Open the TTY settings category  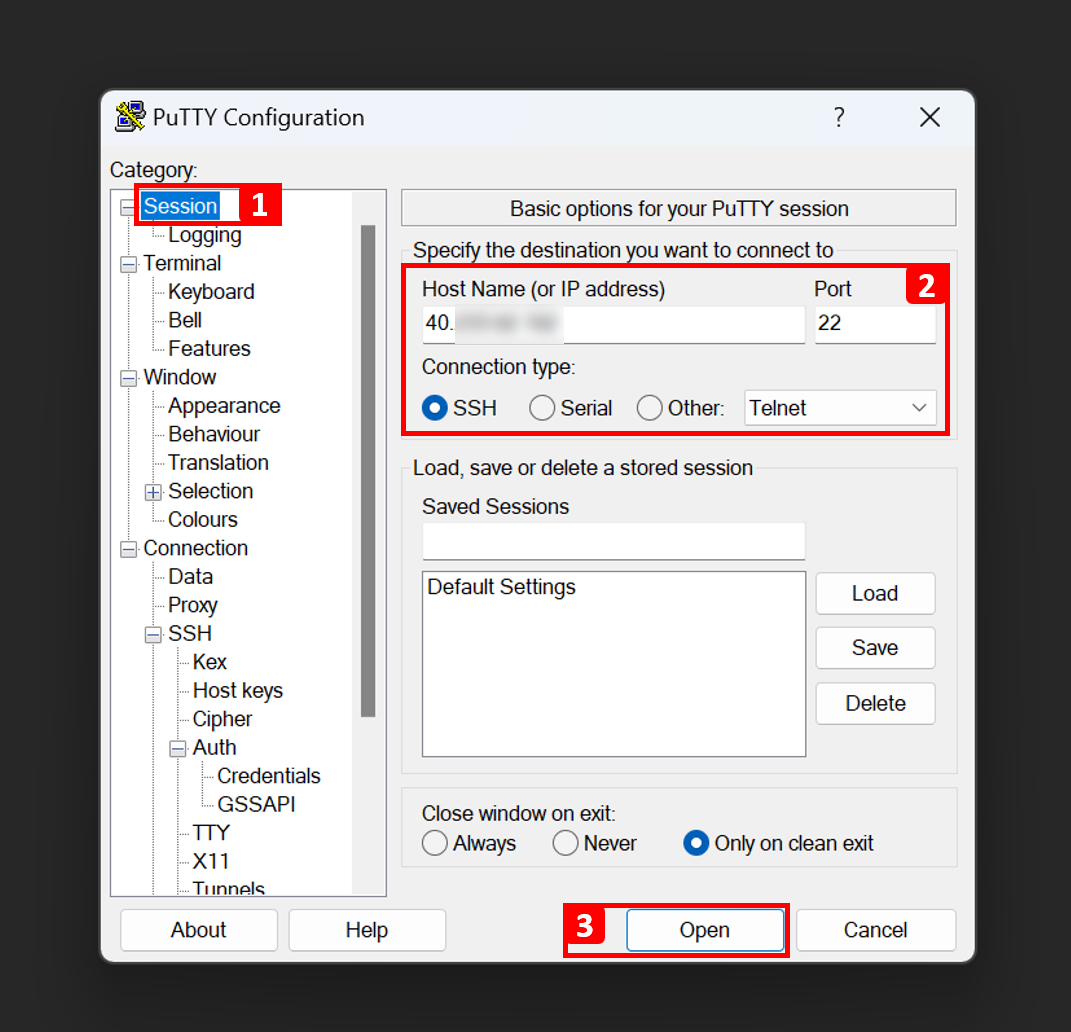pos(211,833)
